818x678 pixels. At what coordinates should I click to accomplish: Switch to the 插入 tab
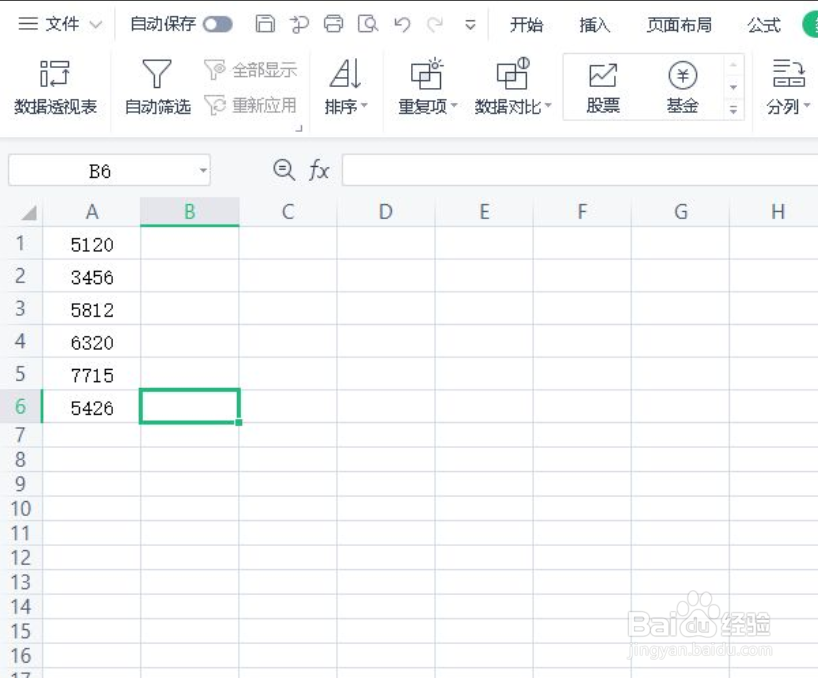pos(594,25)
